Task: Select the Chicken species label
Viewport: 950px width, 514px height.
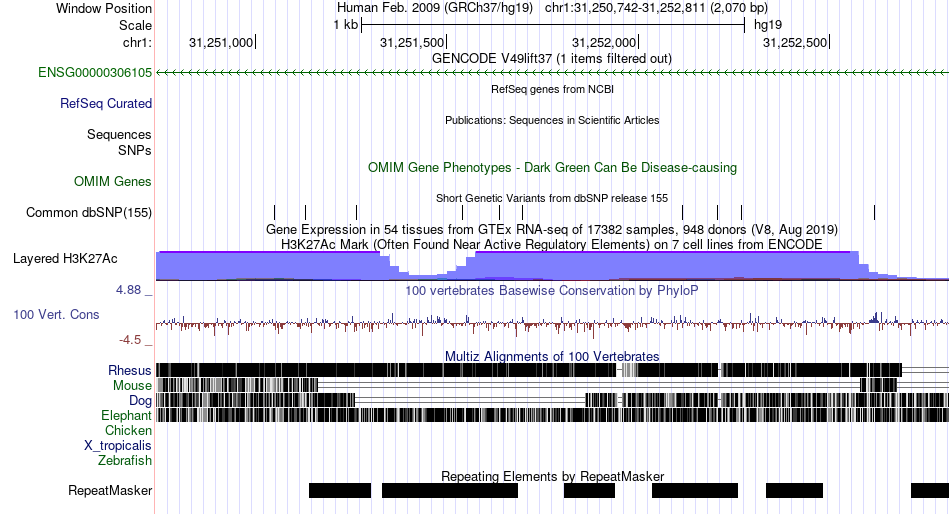Action: point(128,430)
